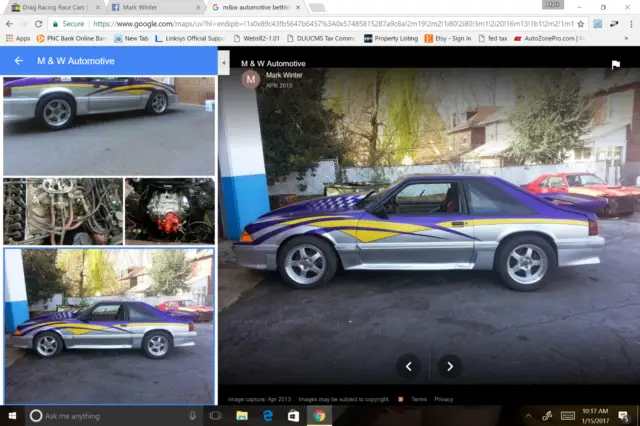Go to the previous photo with left arrow
This screenshot has height=426, width=640.
pyautogui.click(x=408, y=366)
